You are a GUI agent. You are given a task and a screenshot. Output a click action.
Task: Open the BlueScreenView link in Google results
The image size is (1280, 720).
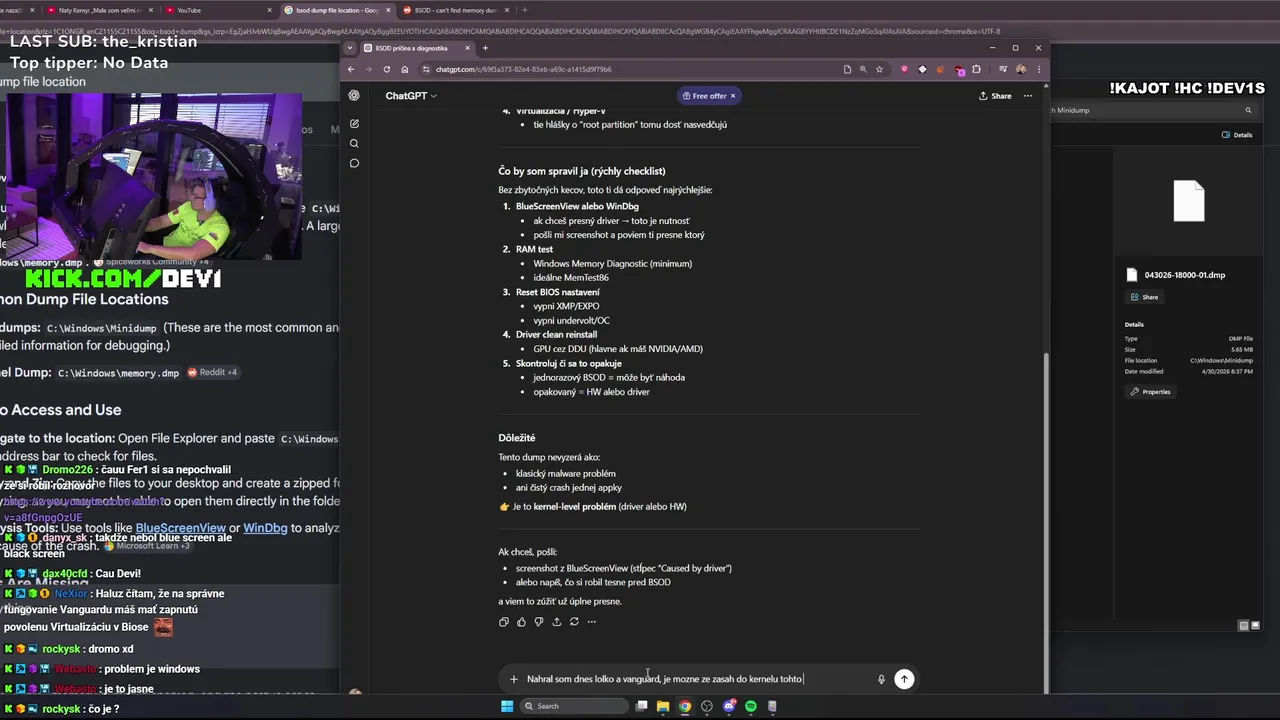[x=180, y=528]
